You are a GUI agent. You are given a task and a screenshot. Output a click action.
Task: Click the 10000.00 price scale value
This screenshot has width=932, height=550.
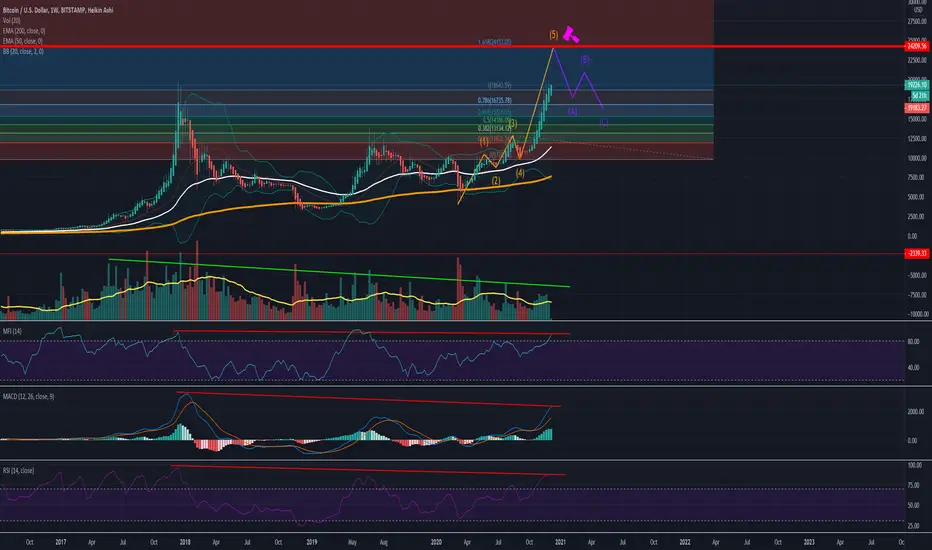(x=915, y=158)
